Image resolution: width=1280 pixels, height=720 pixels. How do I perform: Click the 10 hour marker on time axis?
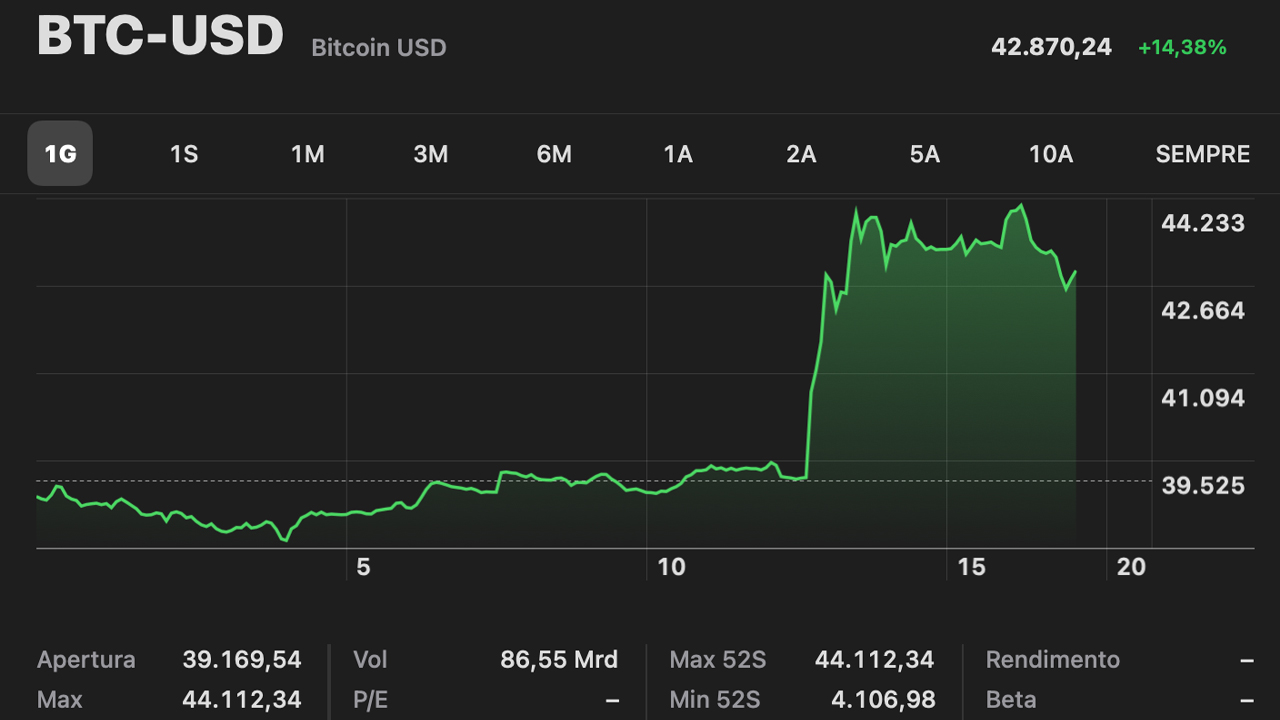pyautogui.click(x=672, y=567)
